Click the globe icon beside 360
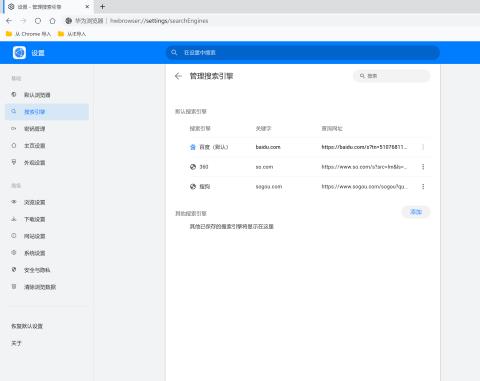The width and height of the screenshot is (480, 381). [x=193, y=167]
